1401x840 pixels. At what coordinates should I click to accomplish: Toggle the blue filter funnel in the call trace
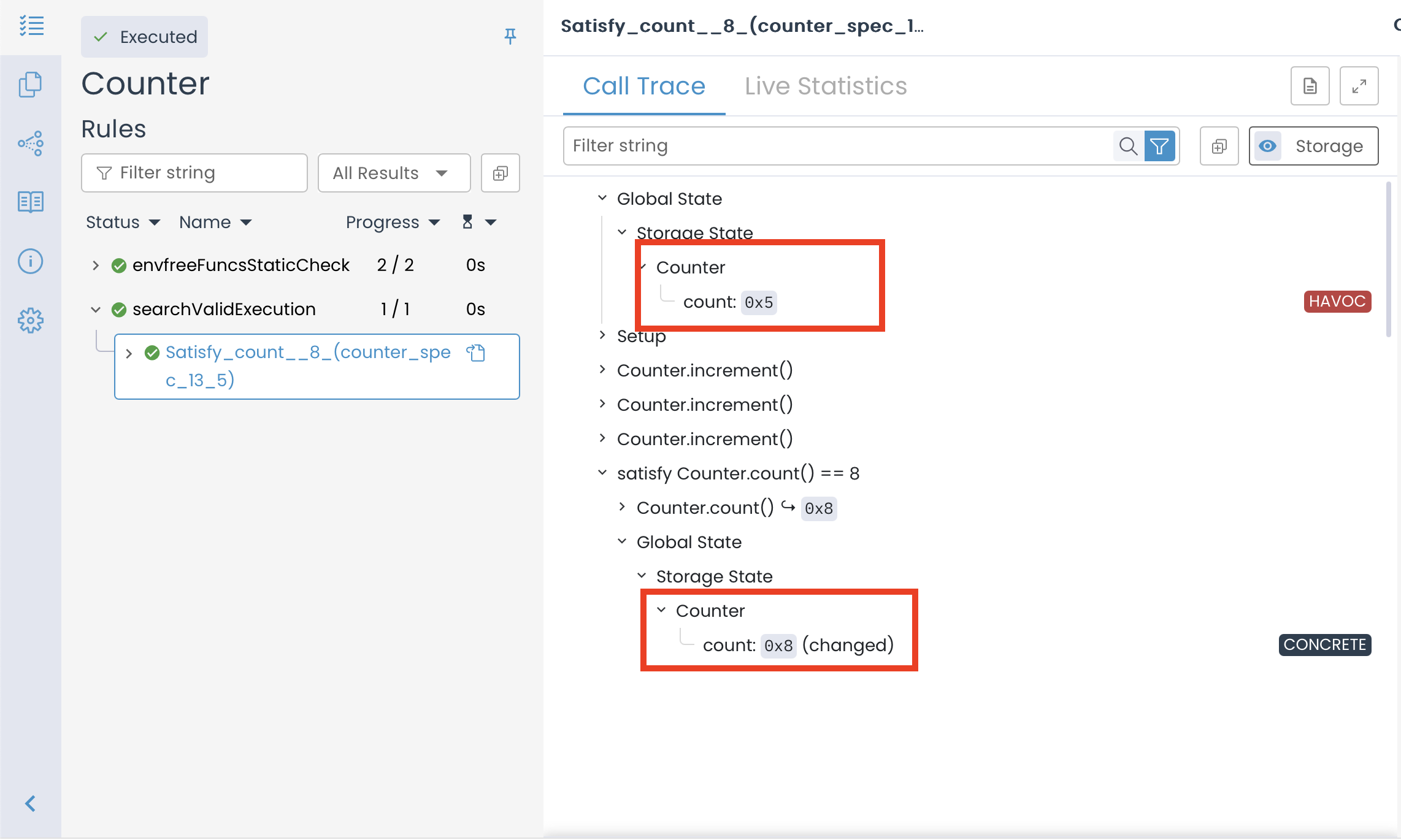coord(1159,146)
